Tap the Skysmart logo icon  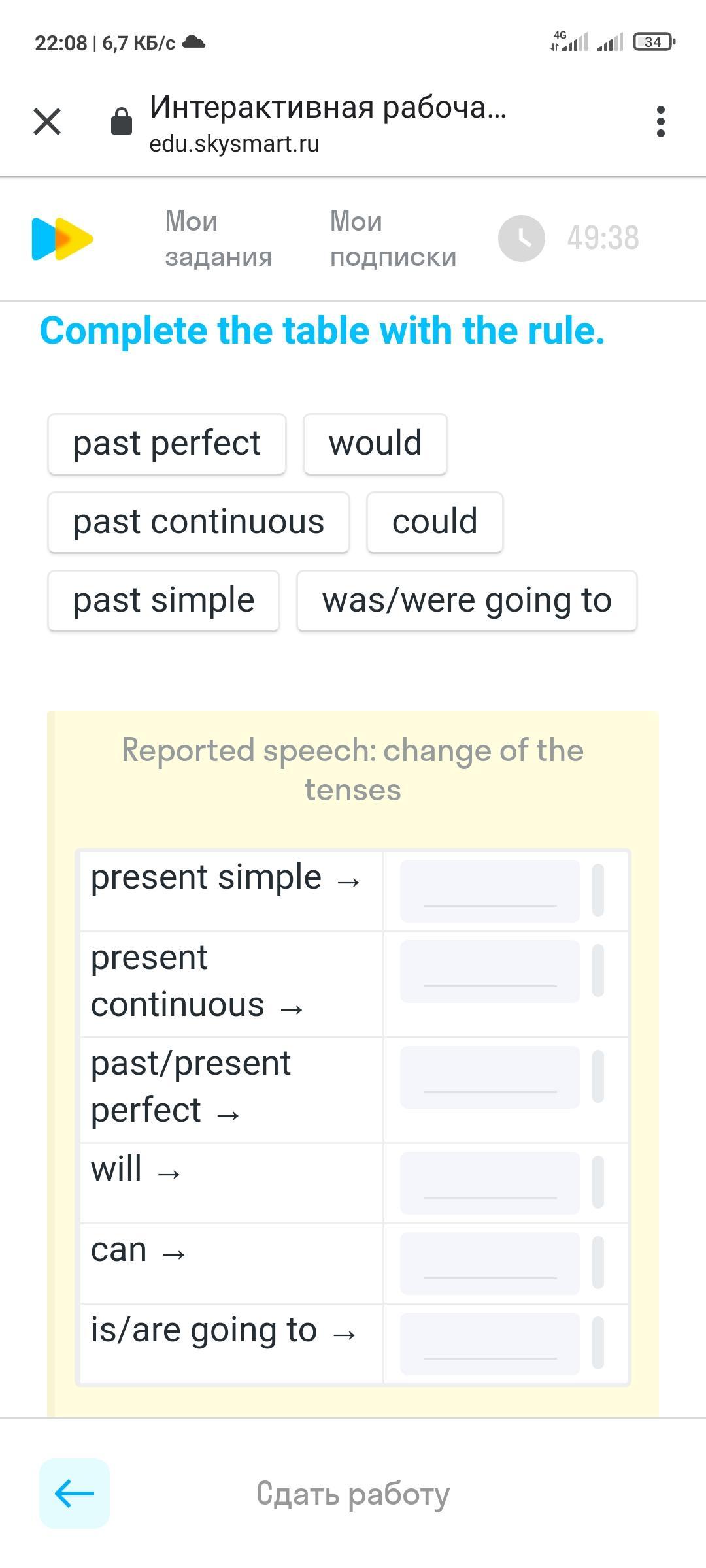(x=62, y=238)
